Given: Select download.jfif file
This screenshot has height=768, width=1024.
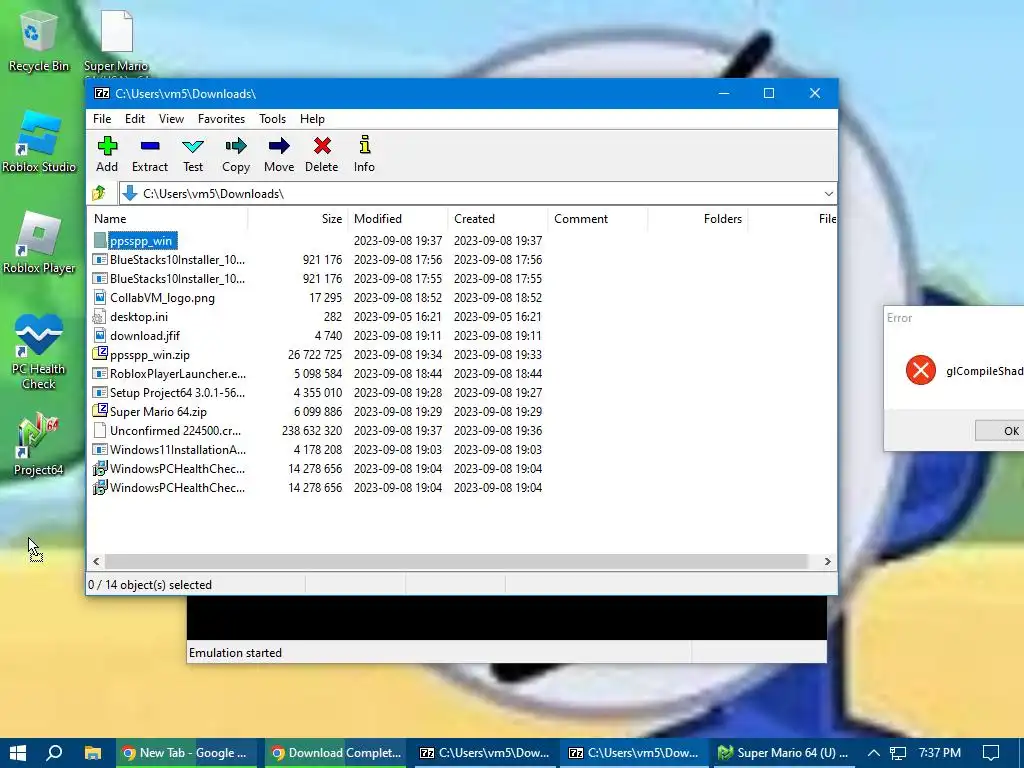Looking at the screenshot, I should click(x=317, y=335).
